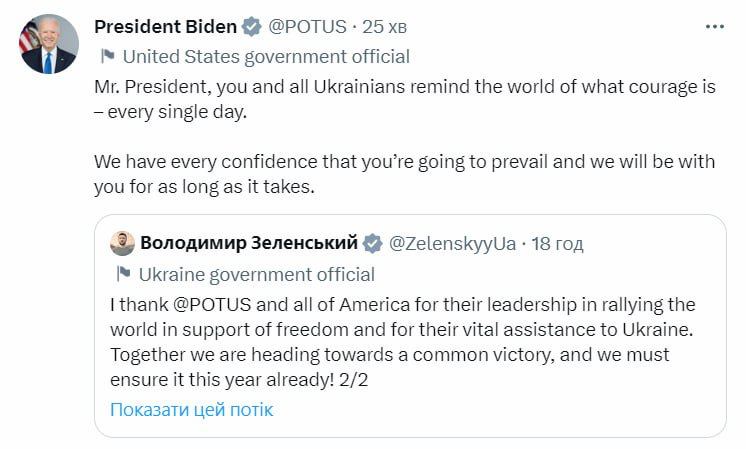Click the Ukraine government official label

pyautogui.click(x=257, y=274)
